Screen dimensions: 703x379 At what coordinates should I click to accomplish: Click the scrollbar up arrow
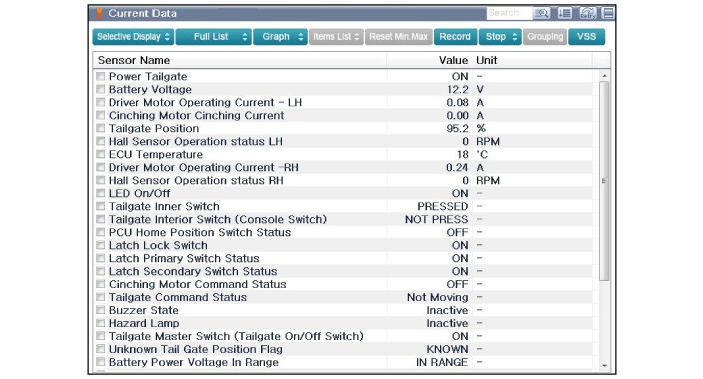point(604,76)
